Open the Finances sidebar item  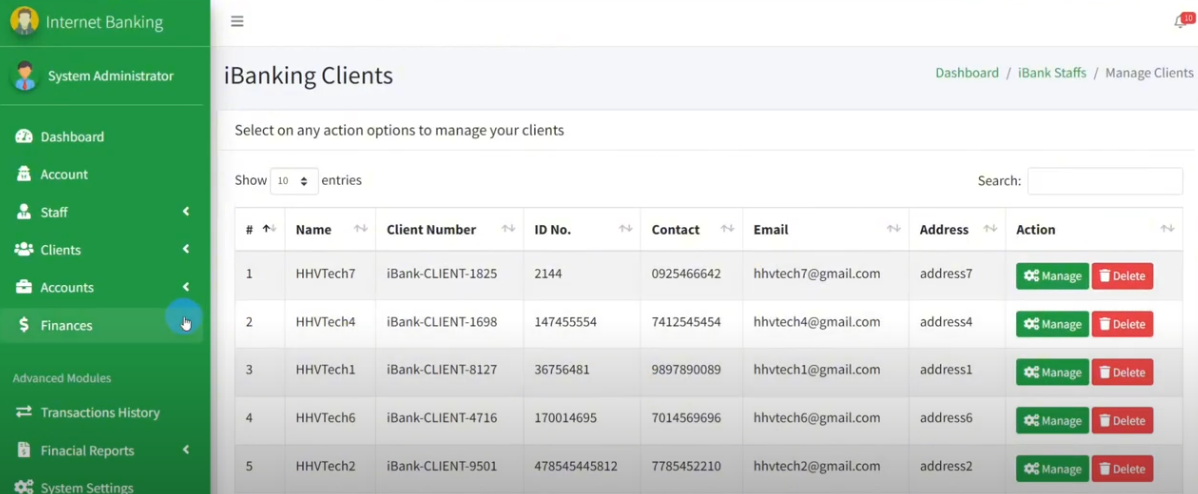click(x=66, y=325)
